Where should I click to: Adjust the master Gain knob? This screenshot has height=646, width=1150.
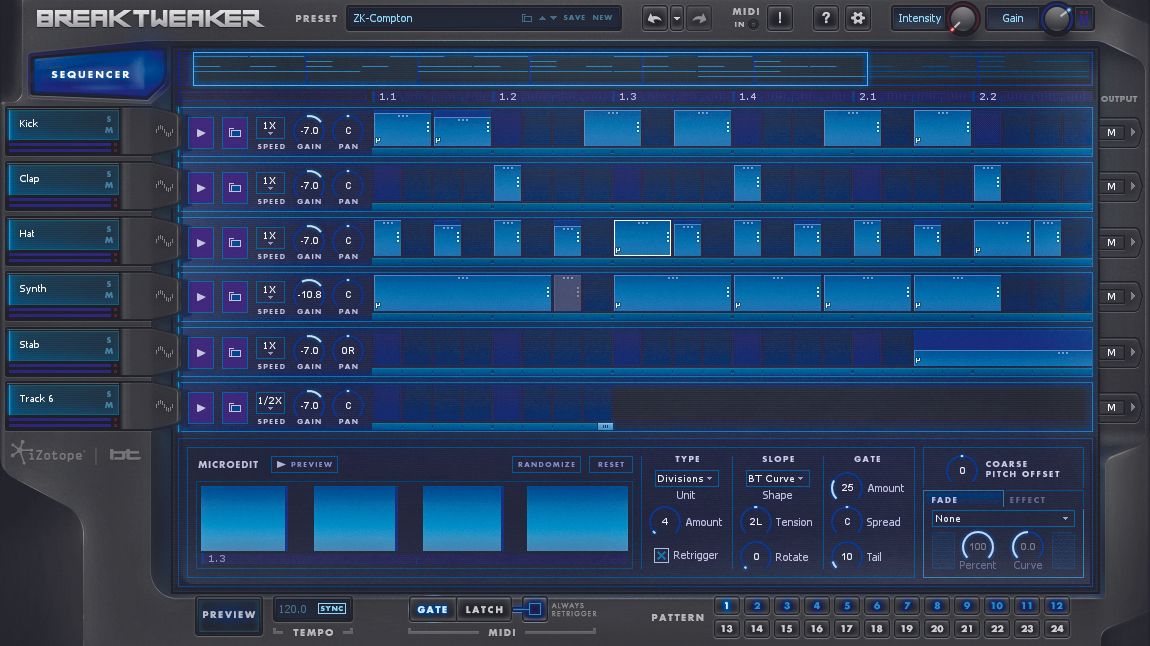point(1057,19)
